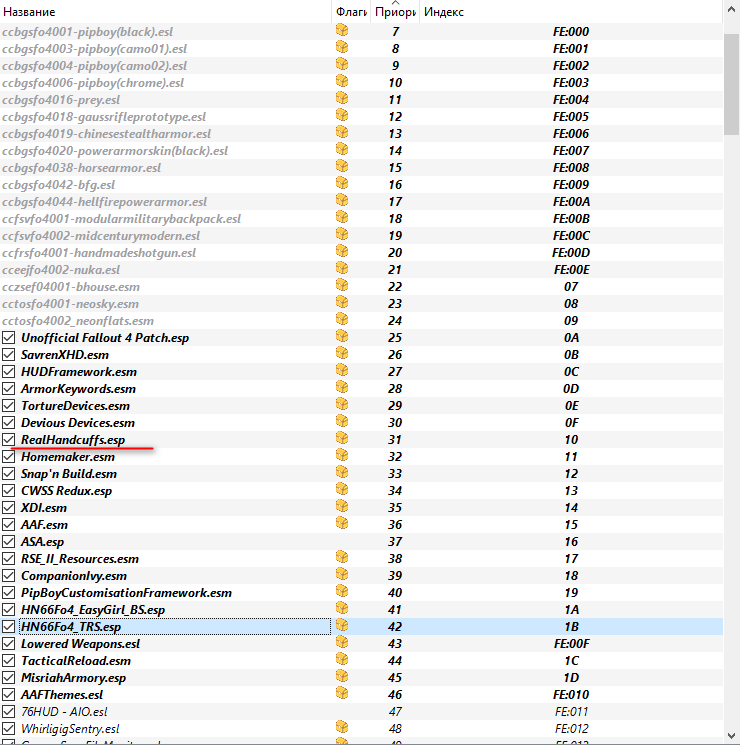
Task: Click flag icon for ccbgsfo4001-pipboy(black).esl
Action: pos(342,31)
